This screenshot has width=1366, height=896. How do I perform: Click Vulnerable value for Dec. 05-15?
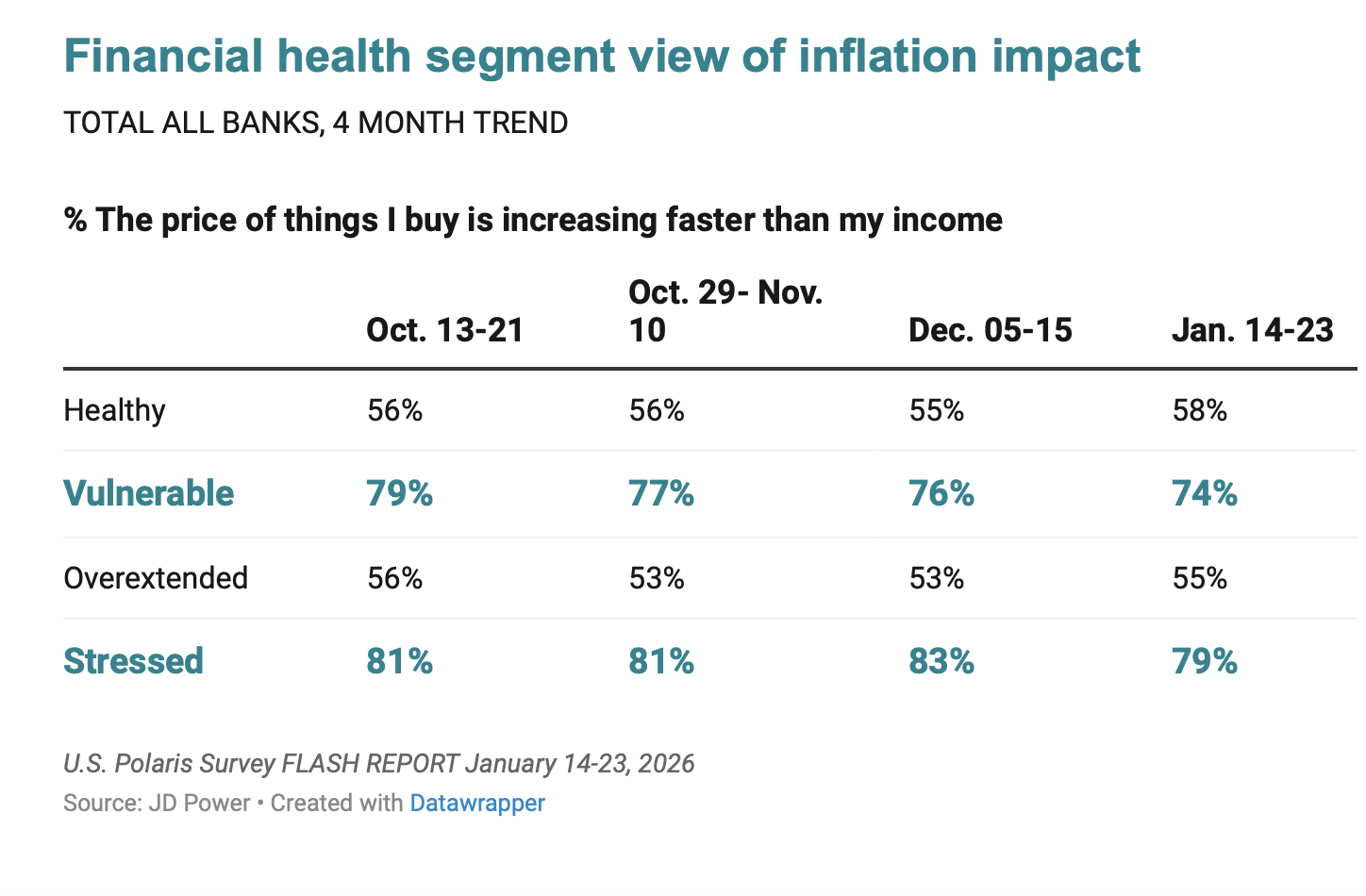941,494
